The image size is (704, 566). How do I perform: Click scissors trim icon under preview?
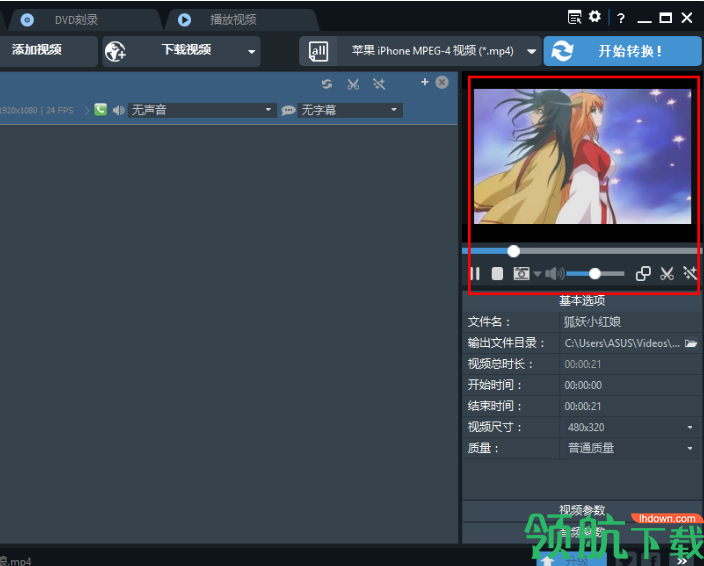tap(667, 273)
